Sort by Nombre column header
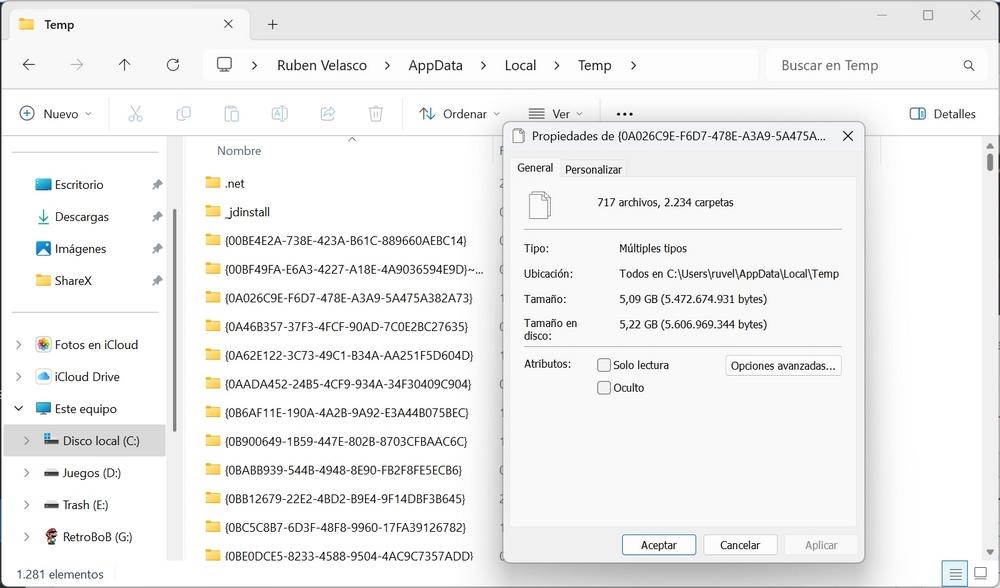The width and height of the screenshot is (1000, 588). click(x=239, y=151)
